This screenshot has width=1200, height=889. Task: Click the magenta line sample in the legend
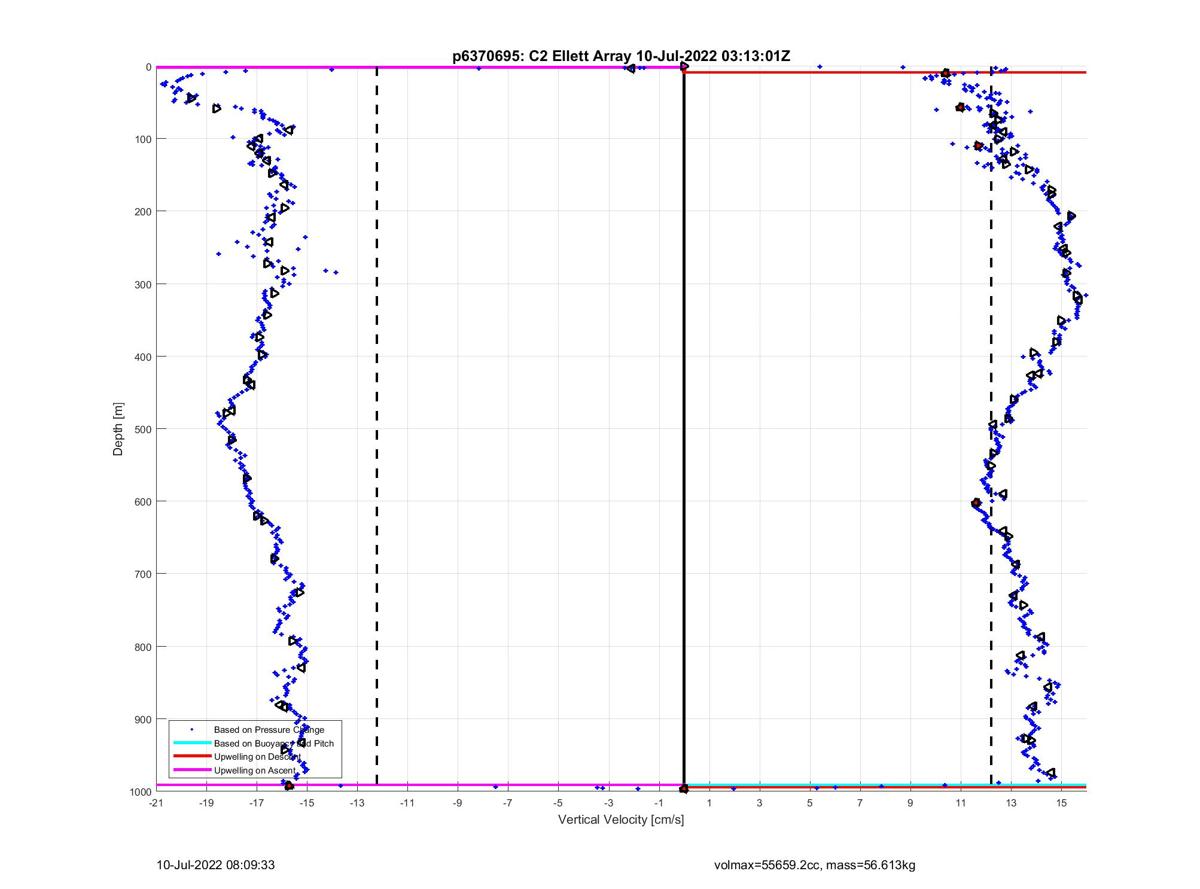(191, 771)
